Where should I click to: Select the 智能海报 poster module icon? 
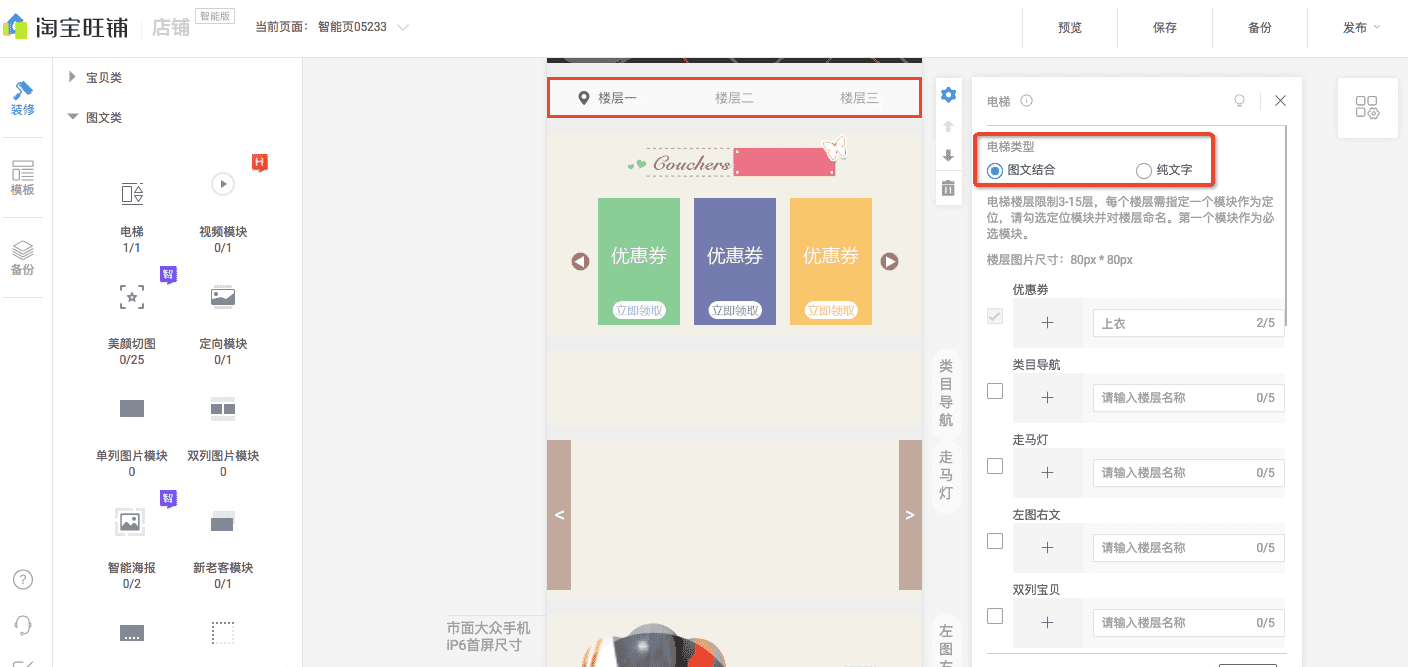point(130,521)
